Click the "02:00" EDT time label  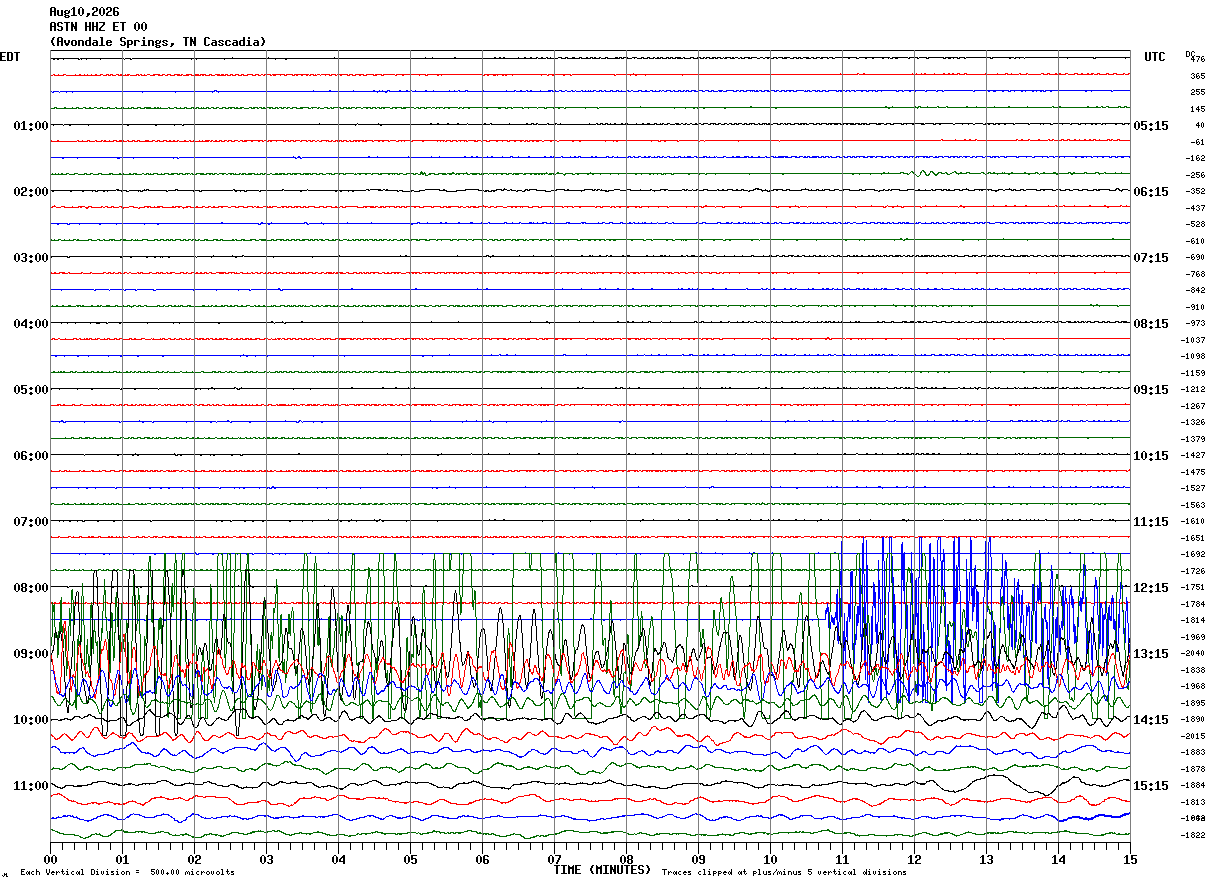[30, 192]
